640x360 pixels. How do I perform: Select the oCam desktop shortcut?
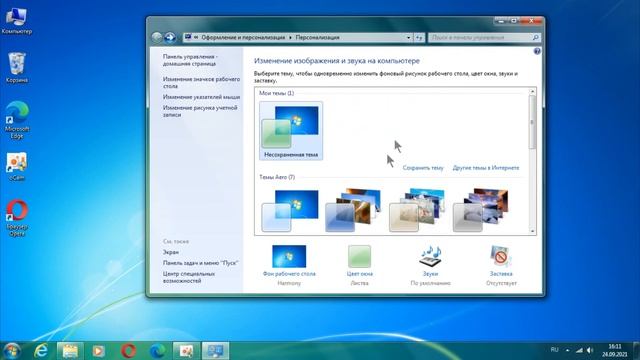tap(16, 167)
